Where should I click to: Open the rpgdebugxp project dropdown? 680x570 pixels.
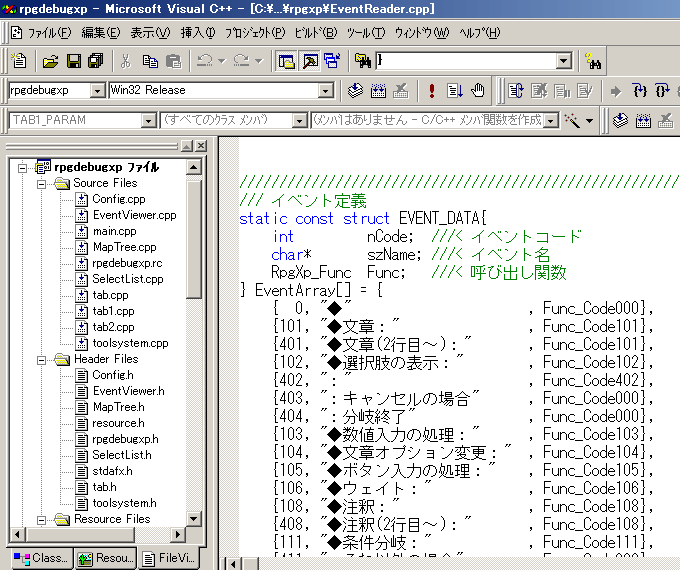[x=98, y=91]
